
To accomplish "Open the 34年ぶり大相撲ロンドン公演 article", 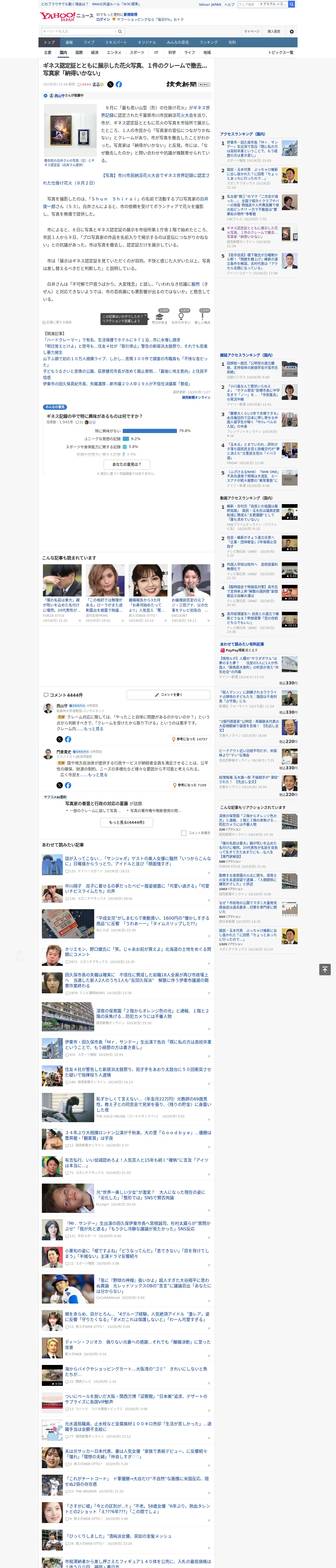I will (138, 1135).
